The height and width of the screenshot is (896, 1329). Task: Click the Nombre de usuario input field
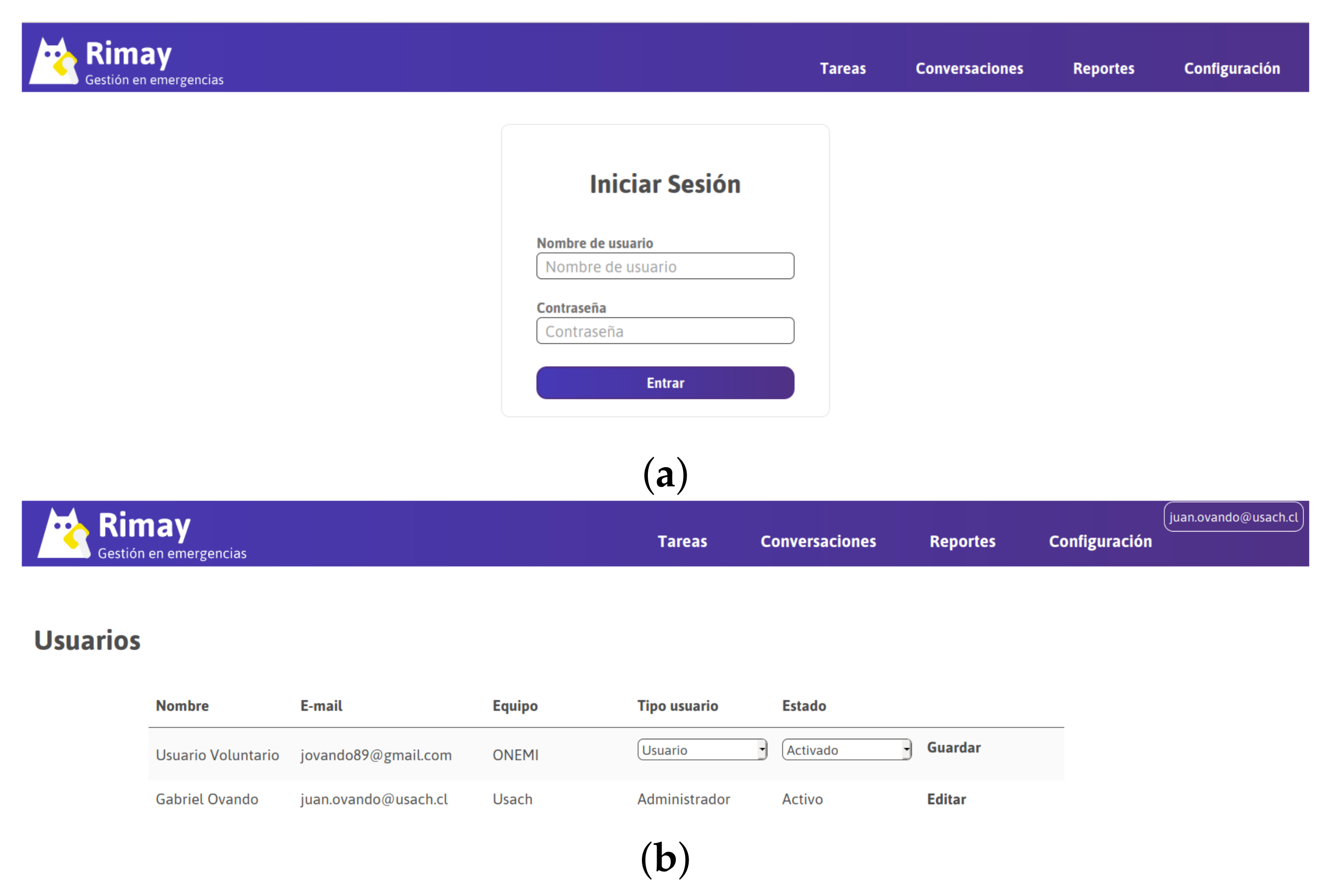point(665,266)
